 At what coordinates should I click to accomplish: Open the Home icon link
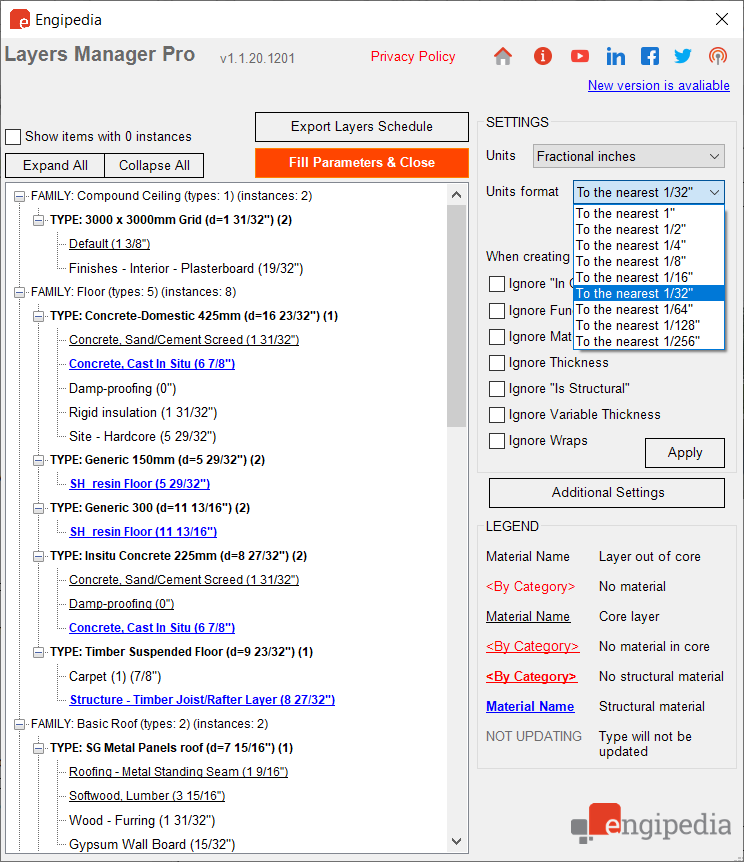tap(503, 56)
